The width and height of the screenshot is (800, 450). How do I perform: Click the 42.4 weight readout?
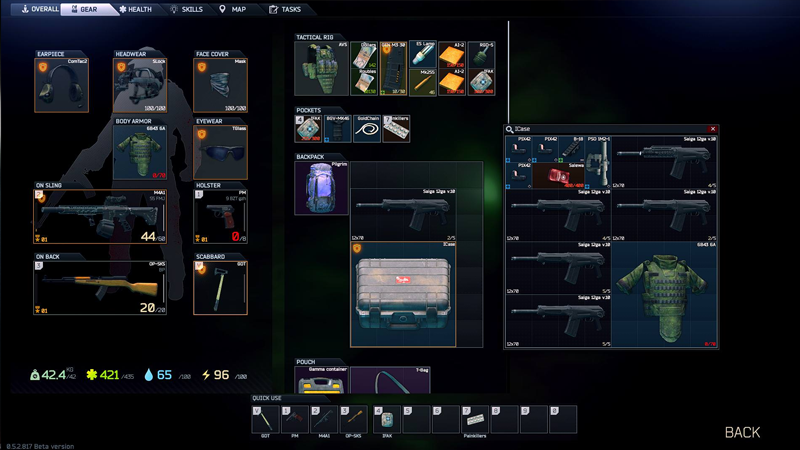point(52,375)
